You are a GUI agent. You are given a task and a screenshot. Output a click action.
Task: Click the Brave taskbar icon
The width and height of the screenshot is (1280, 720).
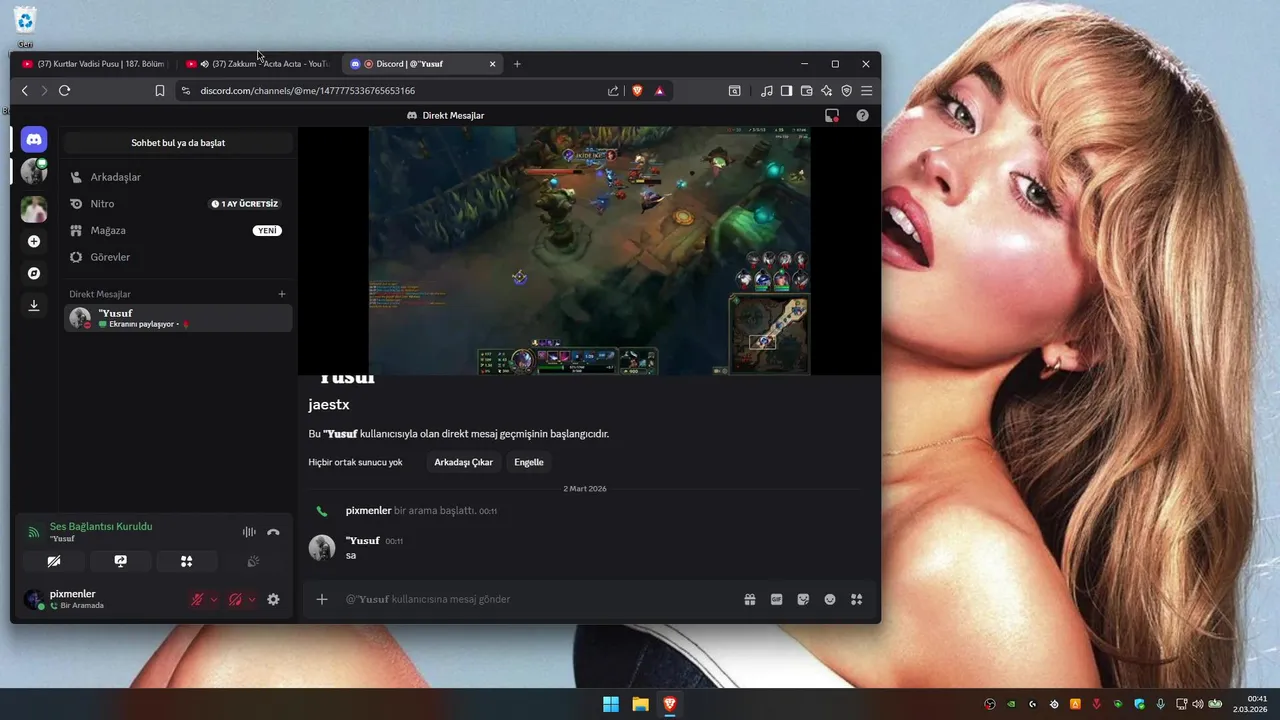tap(670, 704)
